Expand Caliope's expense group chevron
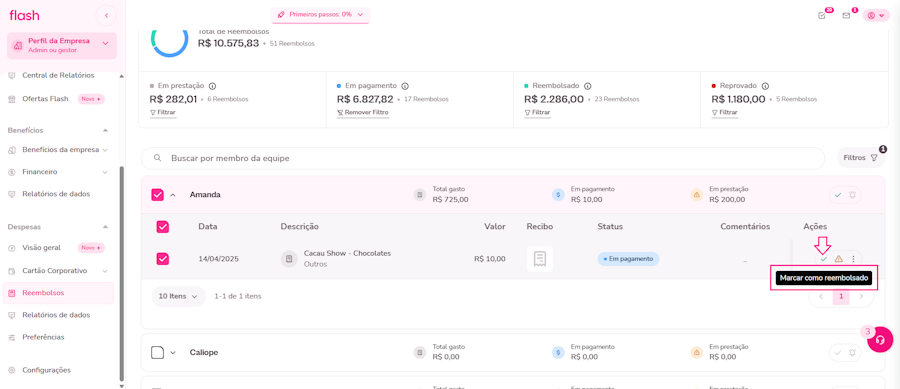The image size is (900, 389). (x=173, y=352)
